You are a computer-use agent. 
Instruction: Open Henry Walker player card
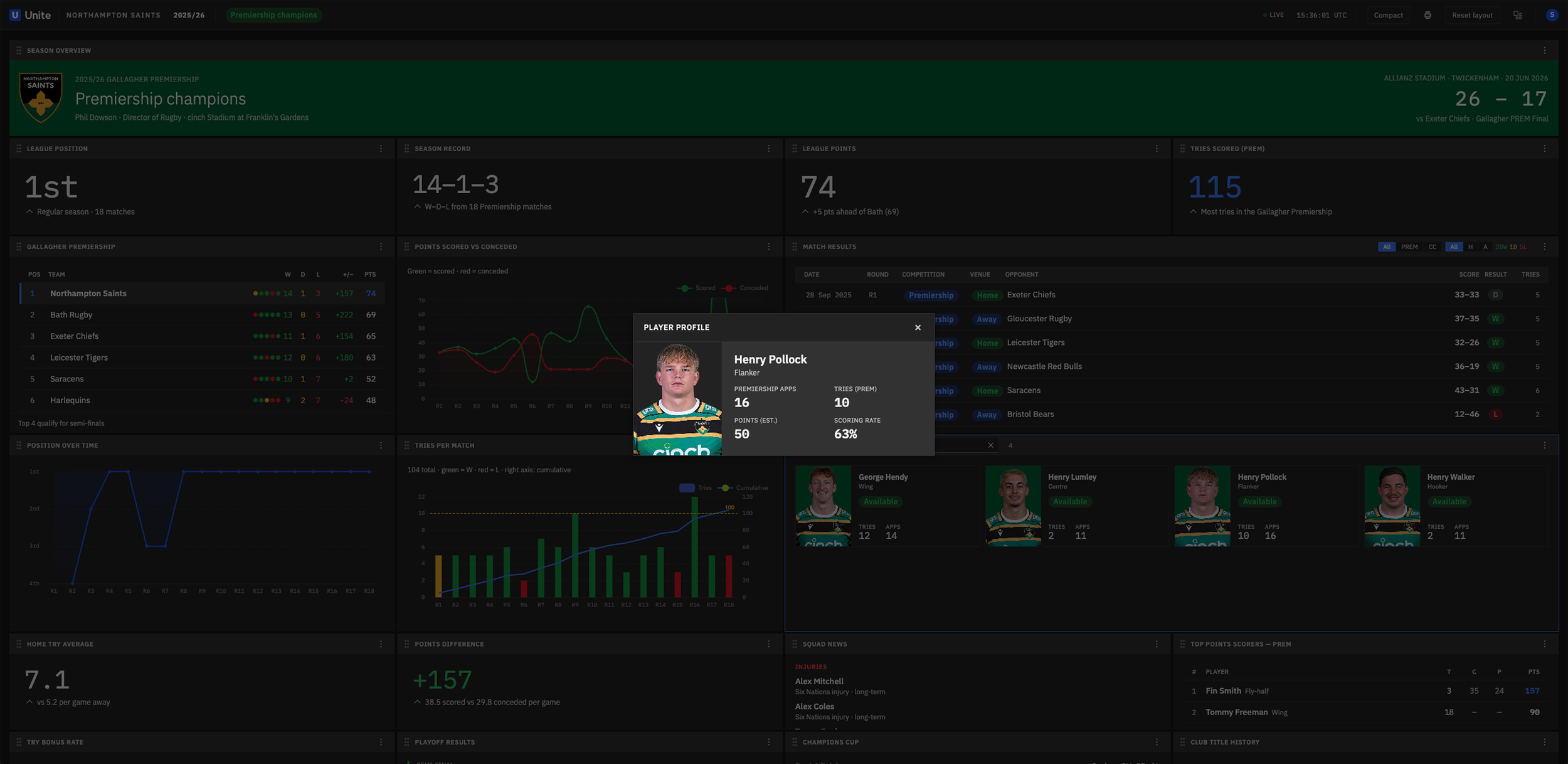point(1456,506)
